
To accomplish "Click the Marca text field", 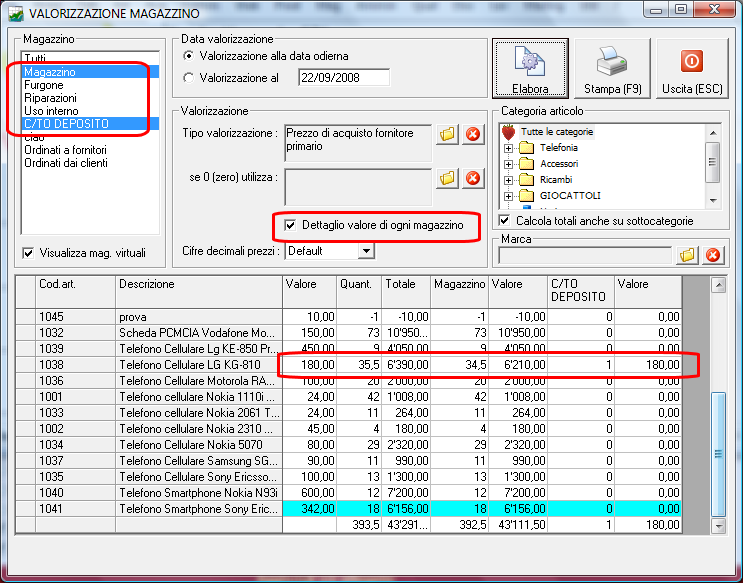I will pos(585,255).
